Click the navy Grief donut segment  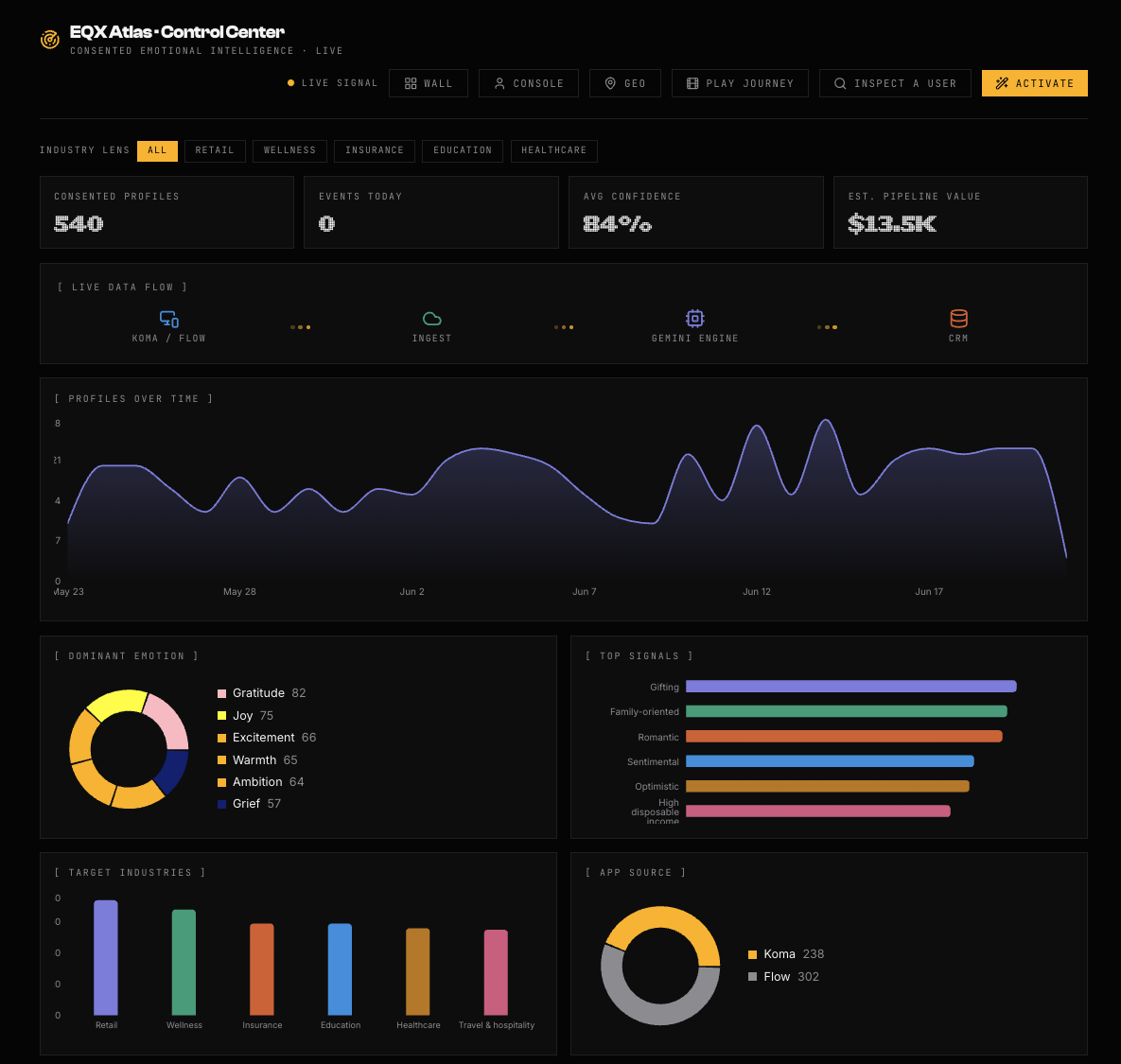click(x=172, y=770)
